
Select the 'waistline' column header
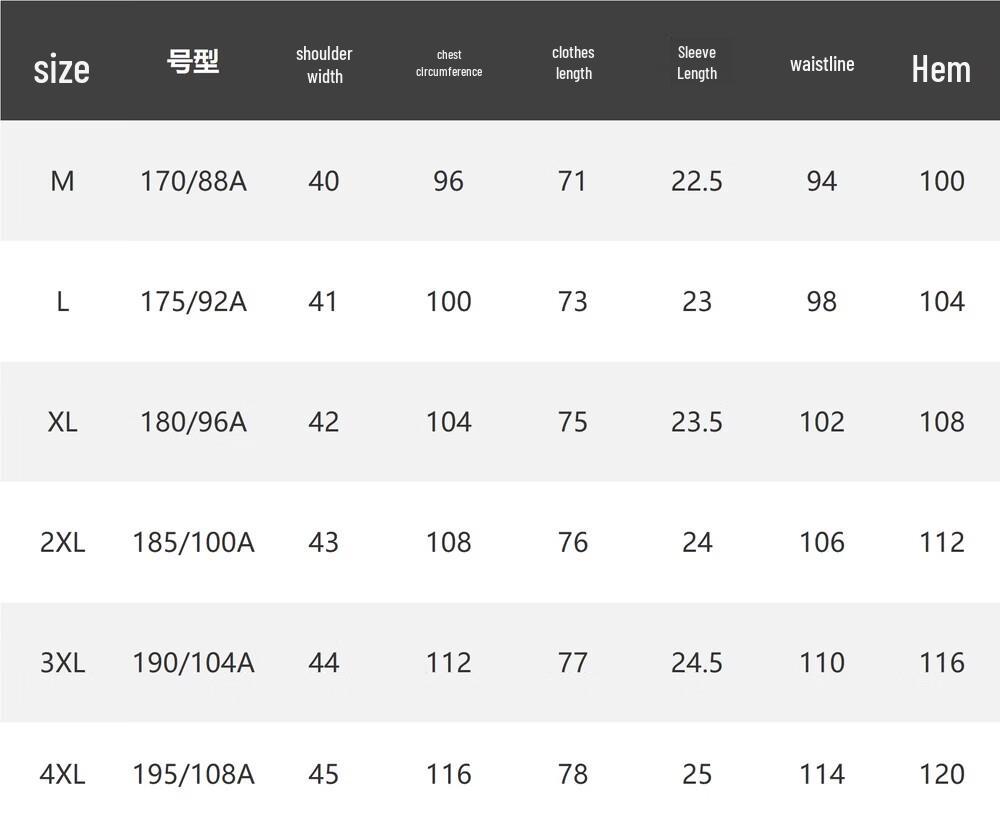[822, 64]
